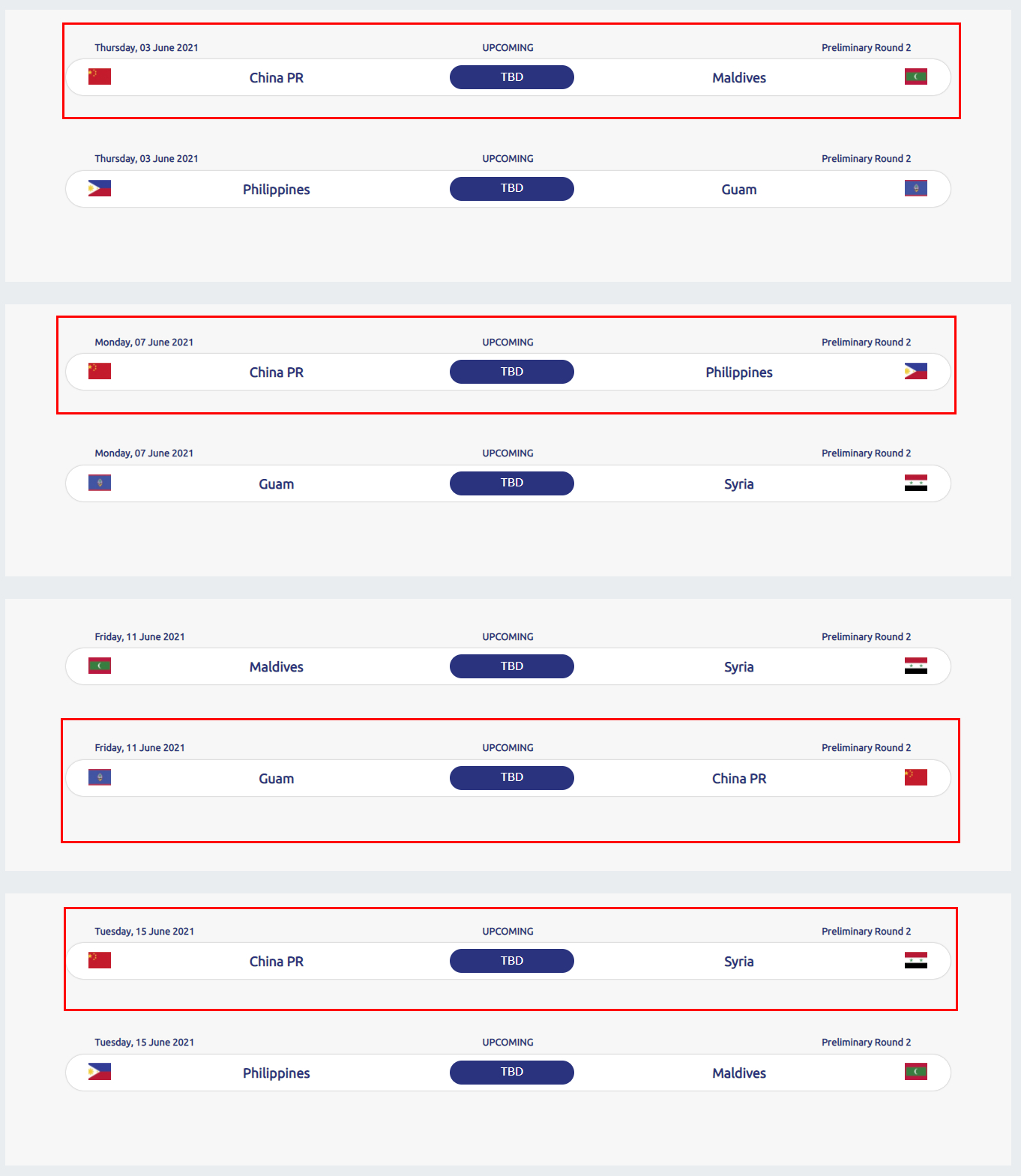This screenshot has height=1176, width=1021.
Task: Click Philippines flag in the Philippines–Guam match
Action: [x=100, y=188]
